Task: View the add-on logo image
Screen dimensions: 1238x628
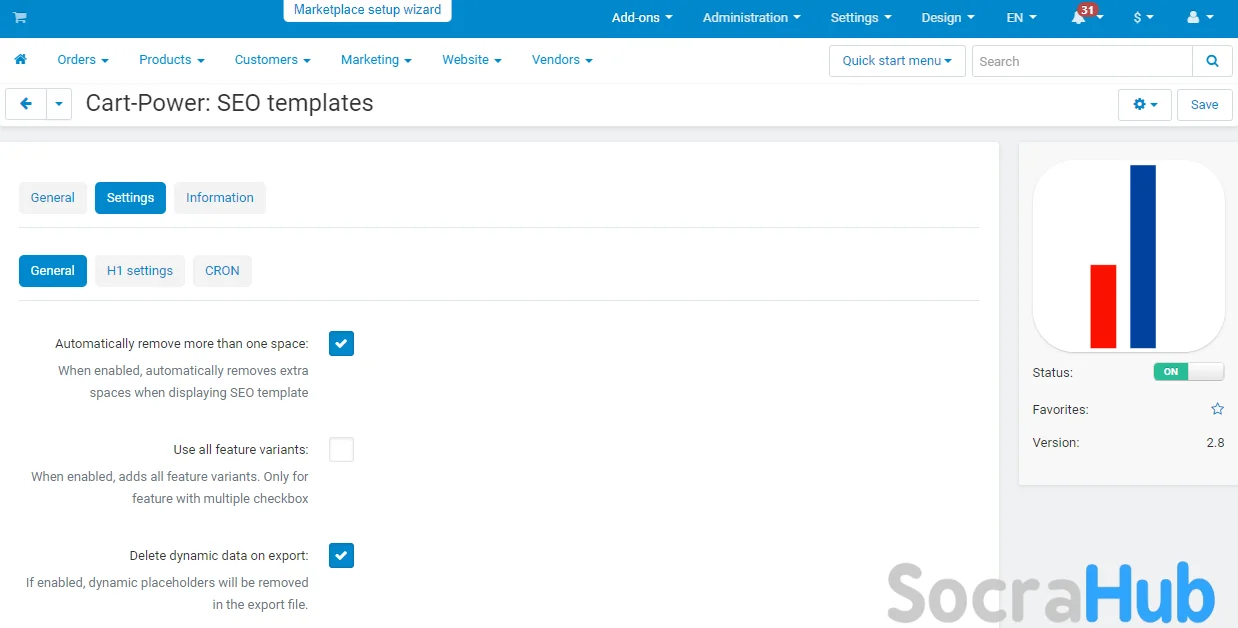Action: [1128, 256]
